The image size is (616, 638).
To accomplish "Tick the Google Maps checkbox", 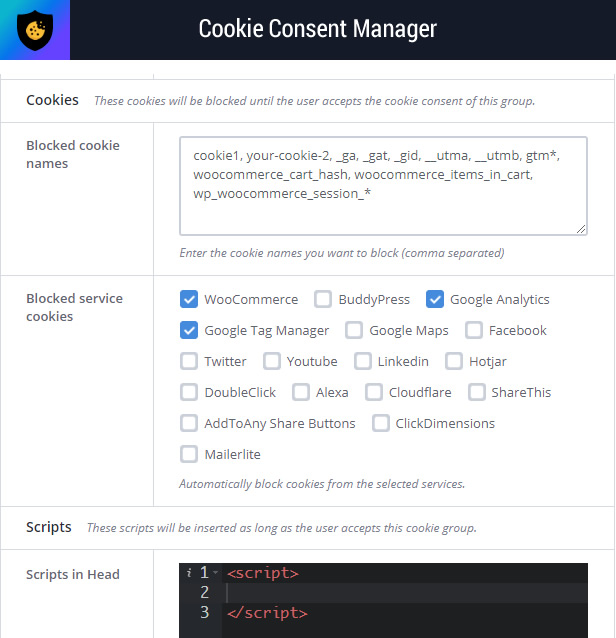I will click(354, 330).
